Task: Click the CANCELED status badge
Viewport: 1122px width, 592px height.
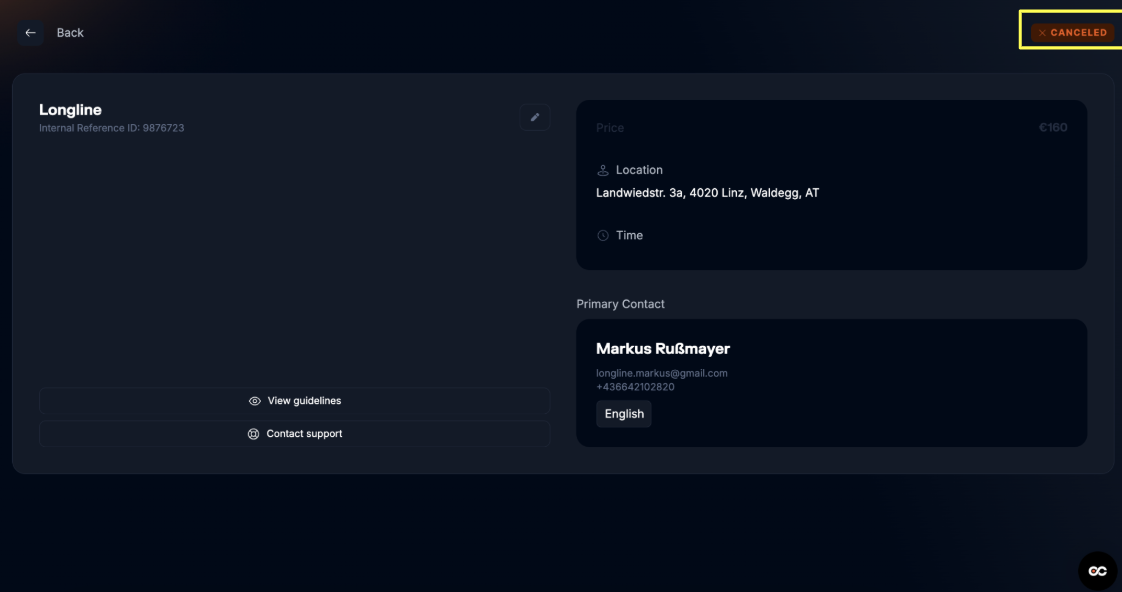Action: click(x=1072, y=33)
